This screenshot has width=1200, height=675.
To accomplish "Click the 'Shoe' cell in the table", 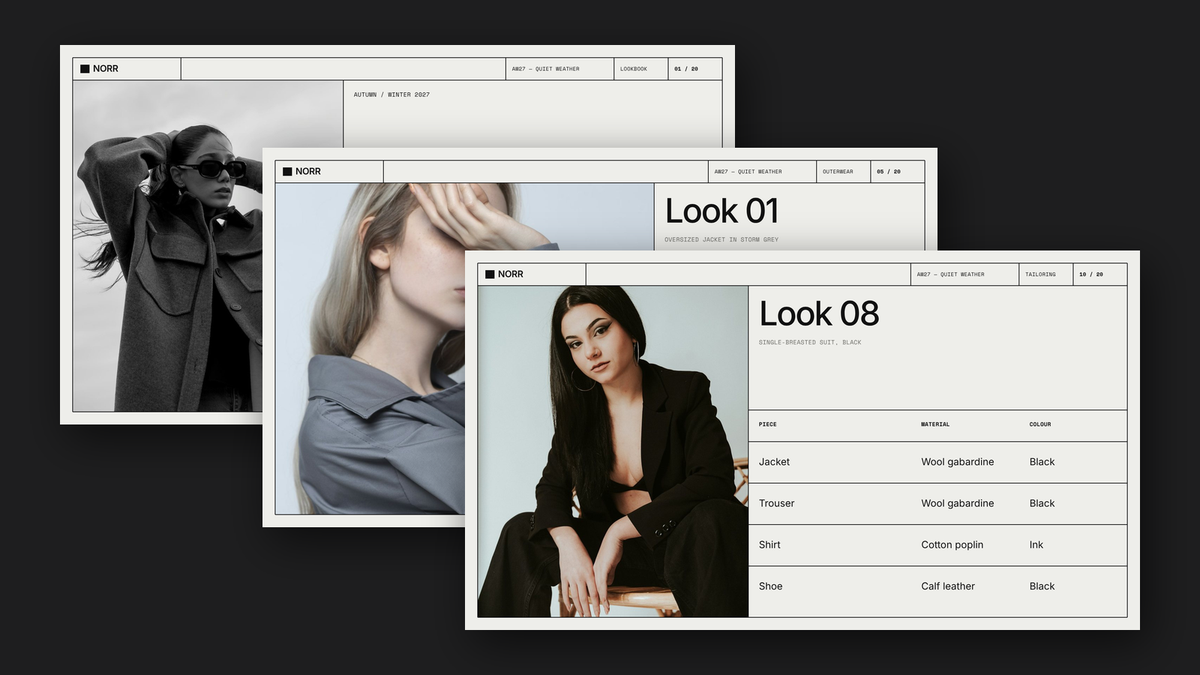I will [x=771, y=587].
